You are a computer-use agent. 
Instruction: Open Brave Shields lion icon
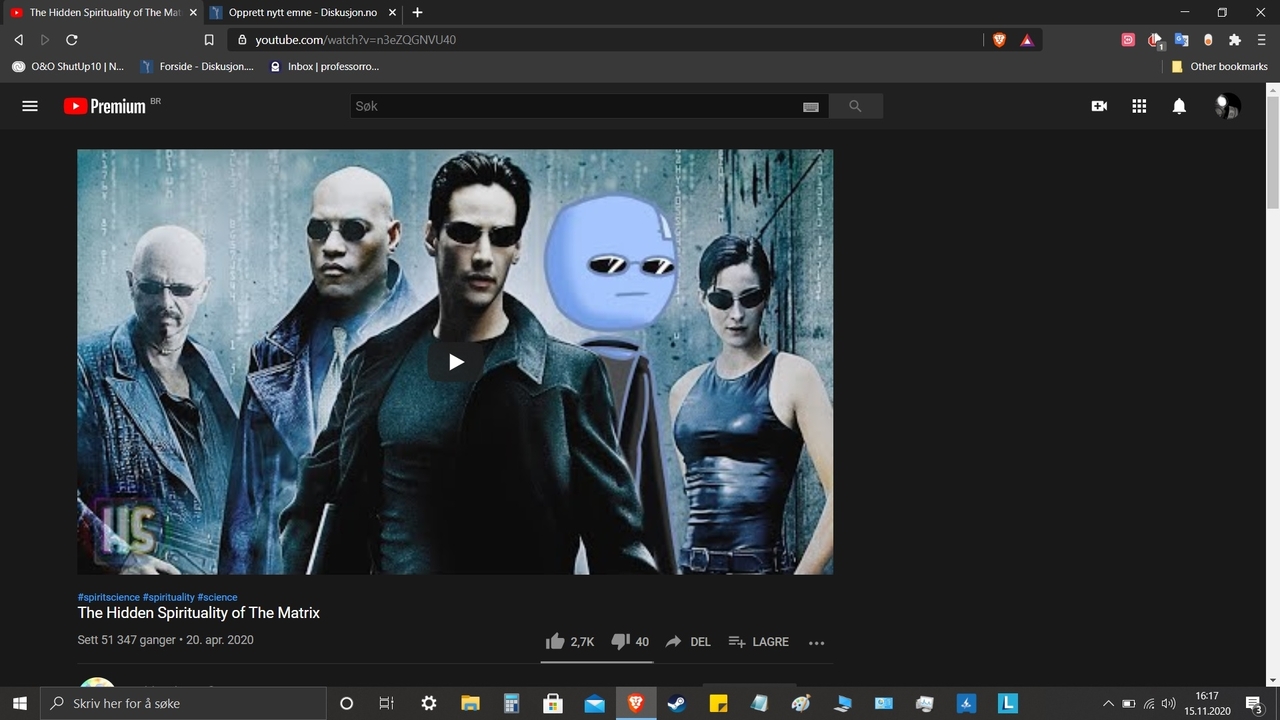(999, 40)
